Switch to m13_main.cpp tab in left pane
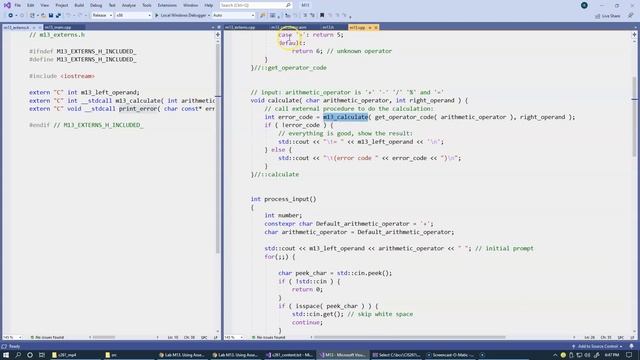Screen dimensions: 640x360 coord(58,27)
